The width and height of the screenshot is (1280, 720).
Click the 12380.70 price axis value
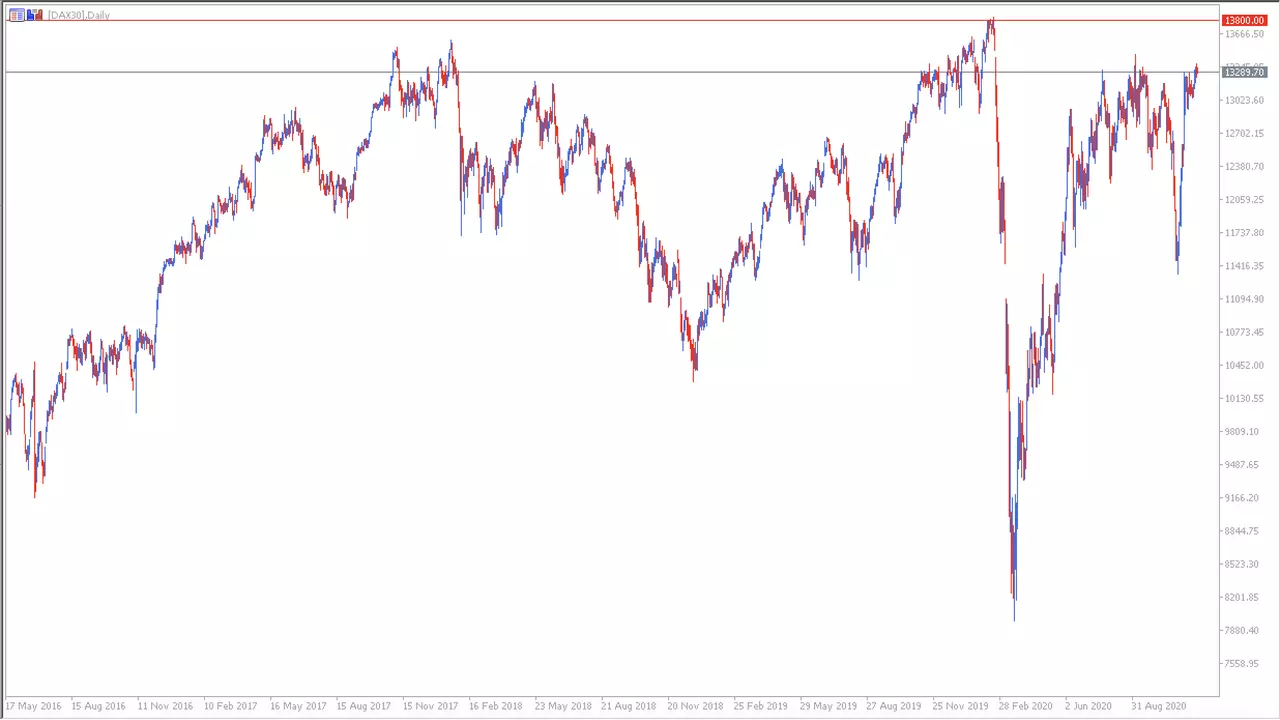click(x=1244, y=166)
